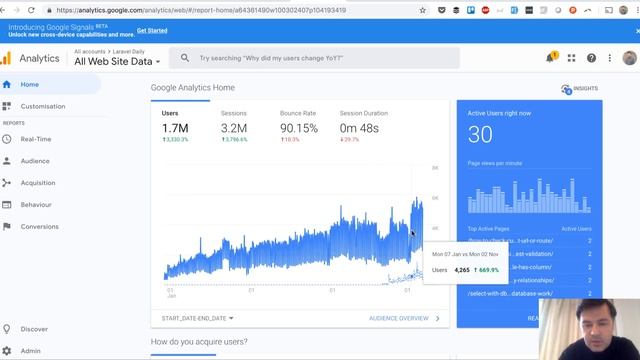This screenshot has height=360, width=640.
Task: Click the Pocket extension icon
Action: (442, 10)
